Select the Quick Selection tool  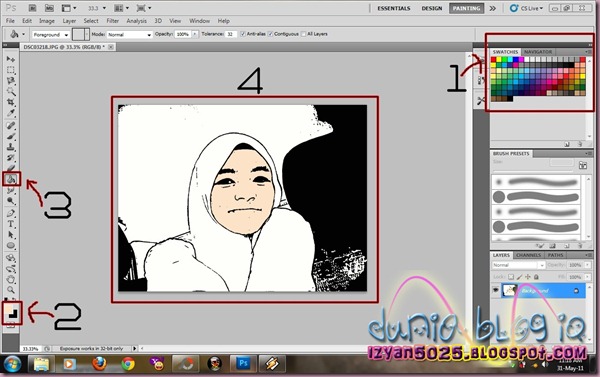[11, 91]
